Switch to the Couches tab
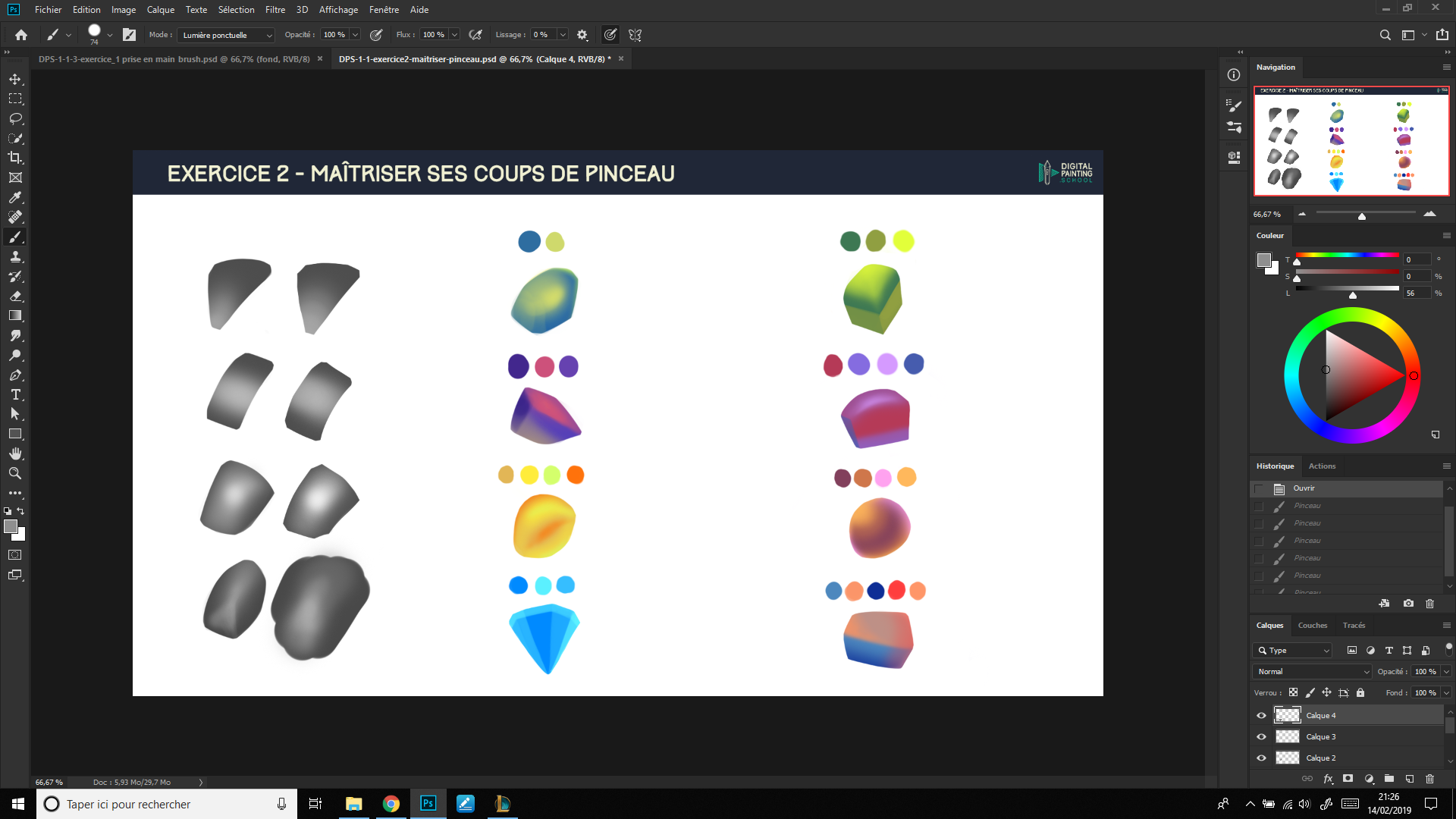 click(x=1312, y=626)
